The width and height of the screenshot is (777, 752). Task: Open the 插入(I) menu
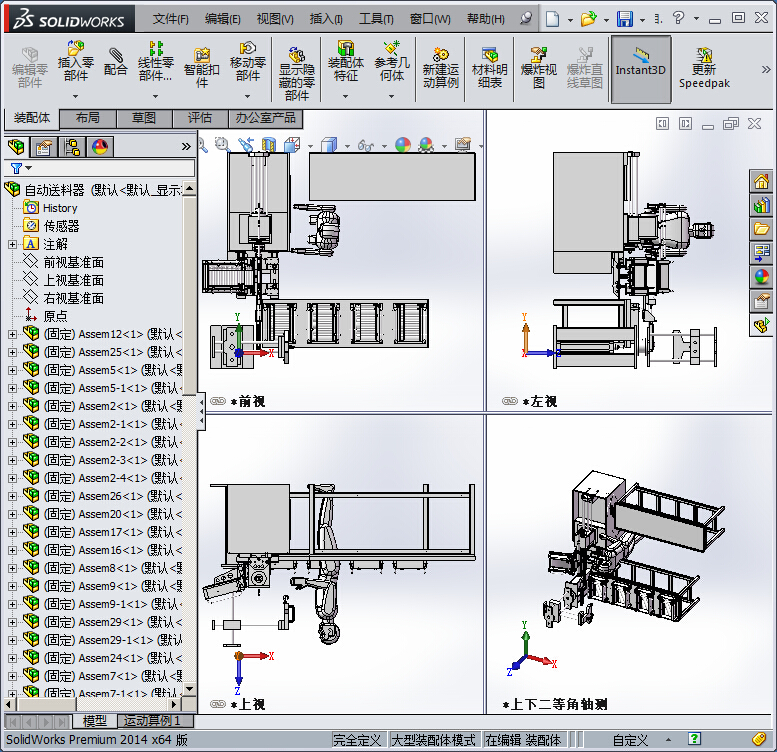click(326, 19)
